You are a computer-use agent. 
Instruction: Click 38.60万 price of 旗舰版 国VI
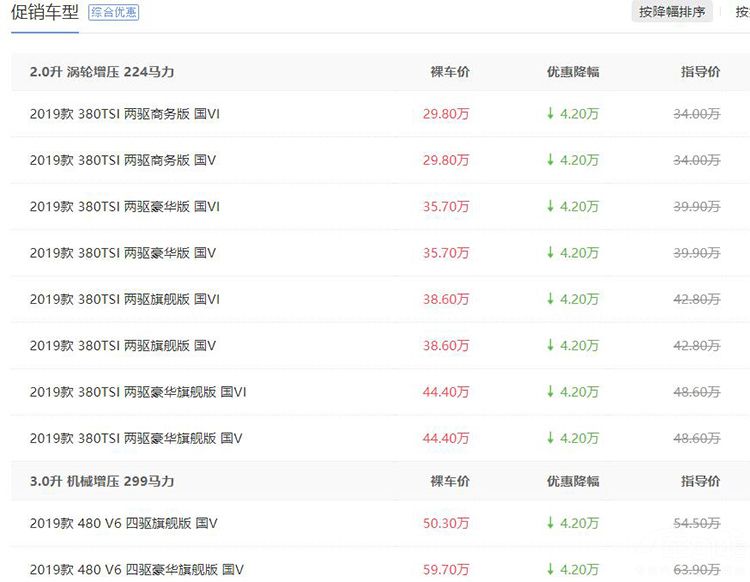(446, 299)
